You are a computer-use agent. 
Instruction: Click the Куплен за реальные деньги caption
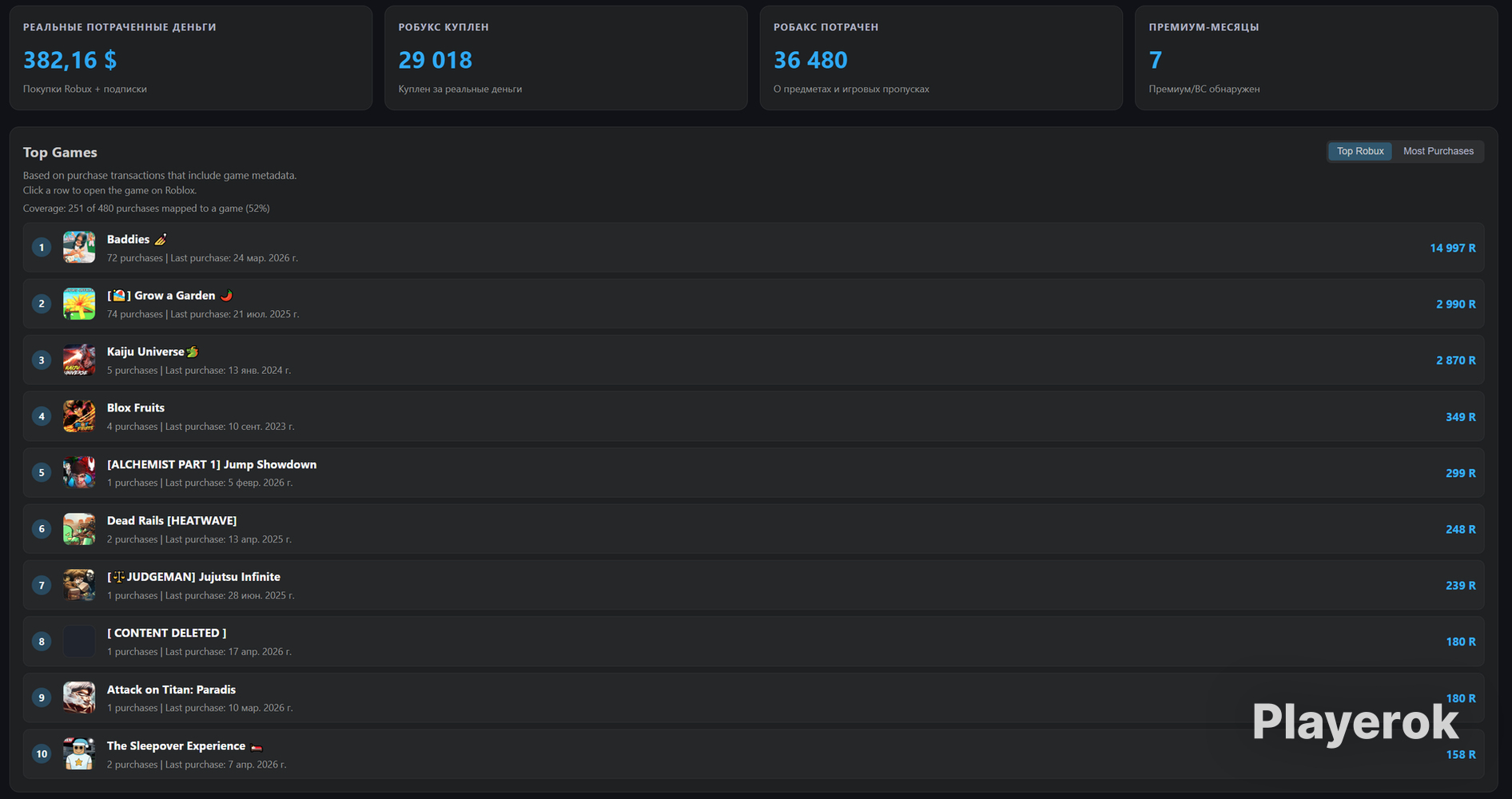(460, 89)
